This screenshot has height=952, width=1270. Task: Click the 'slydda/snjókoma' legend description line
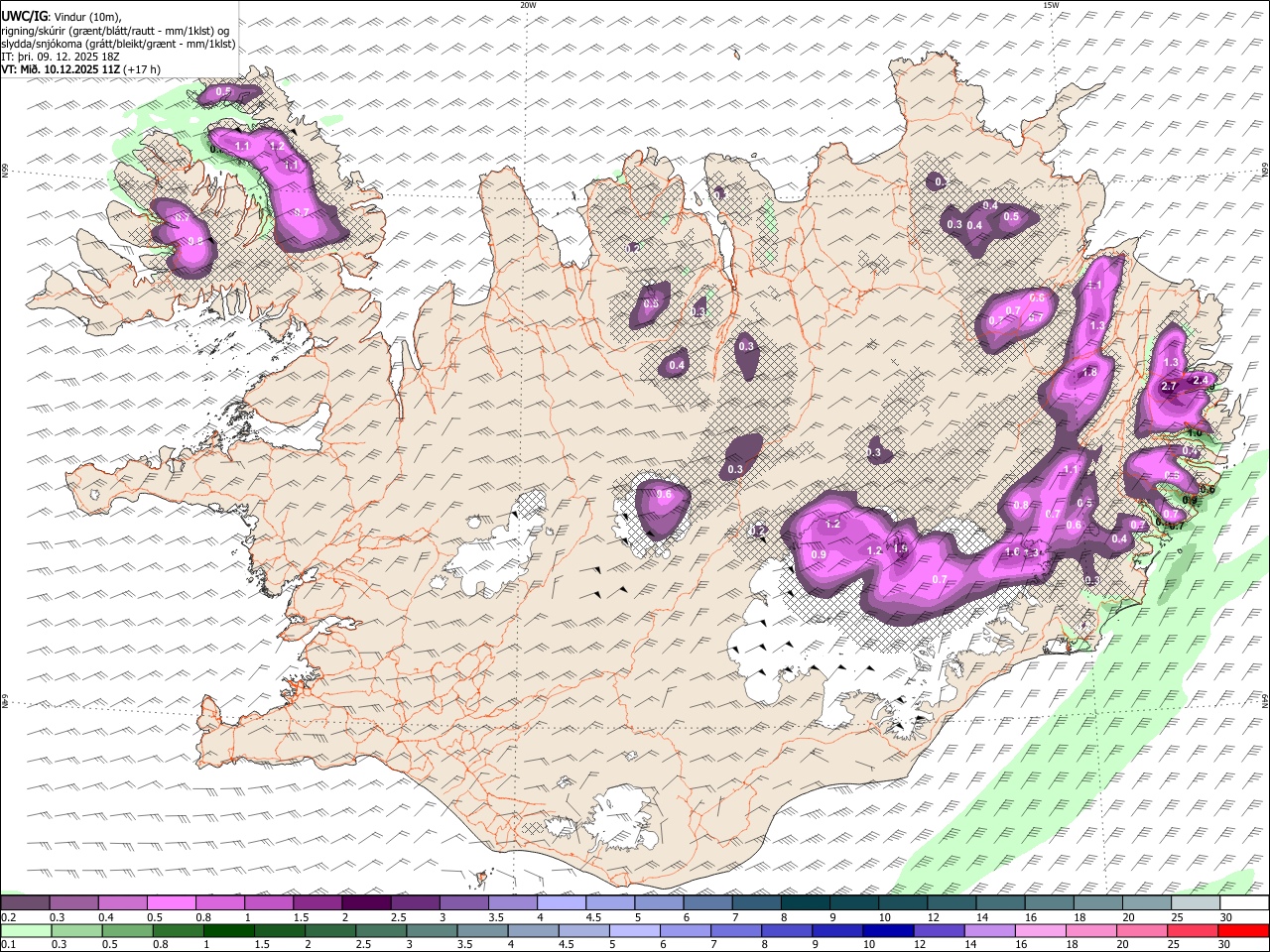119,43
